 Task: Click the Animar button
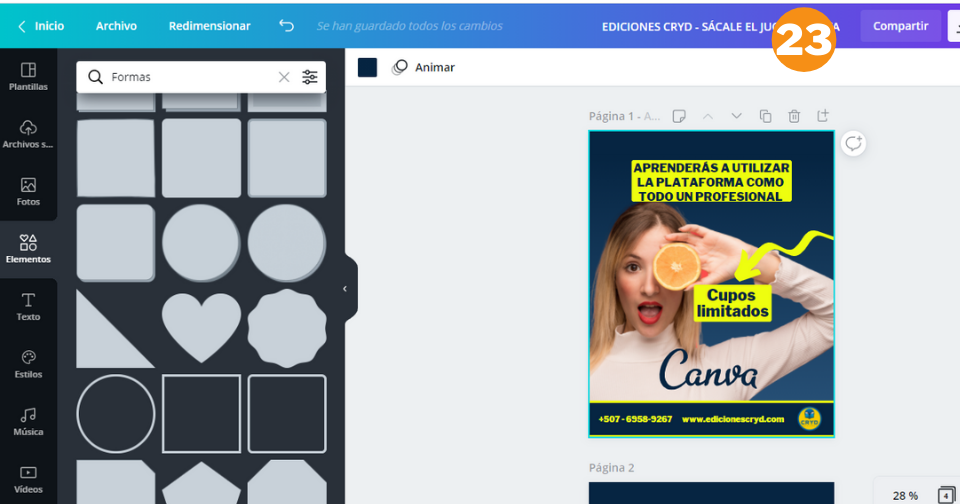tap(424, 67)
